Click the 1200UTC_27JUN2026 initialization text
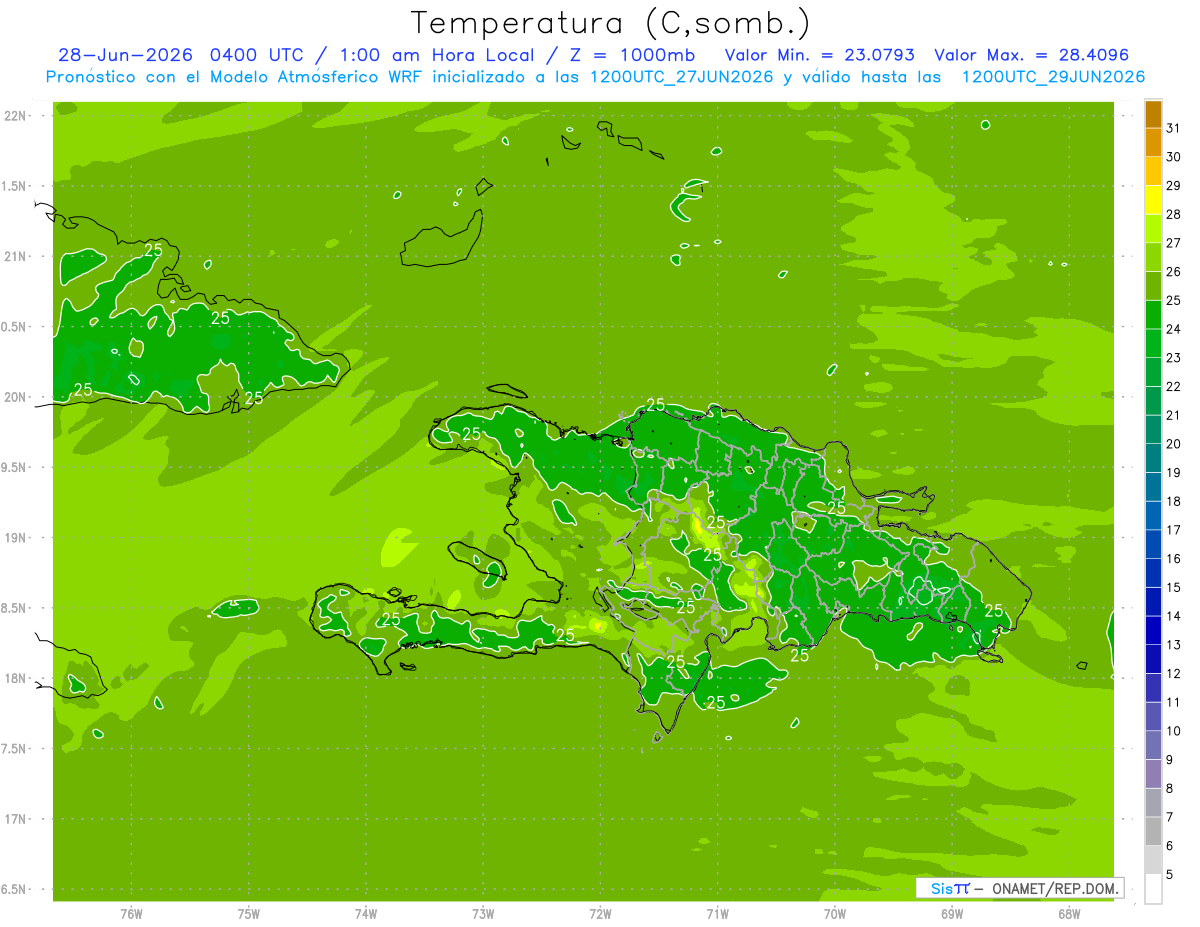This screenshot has width=1200, height=927. coord(682,77)
